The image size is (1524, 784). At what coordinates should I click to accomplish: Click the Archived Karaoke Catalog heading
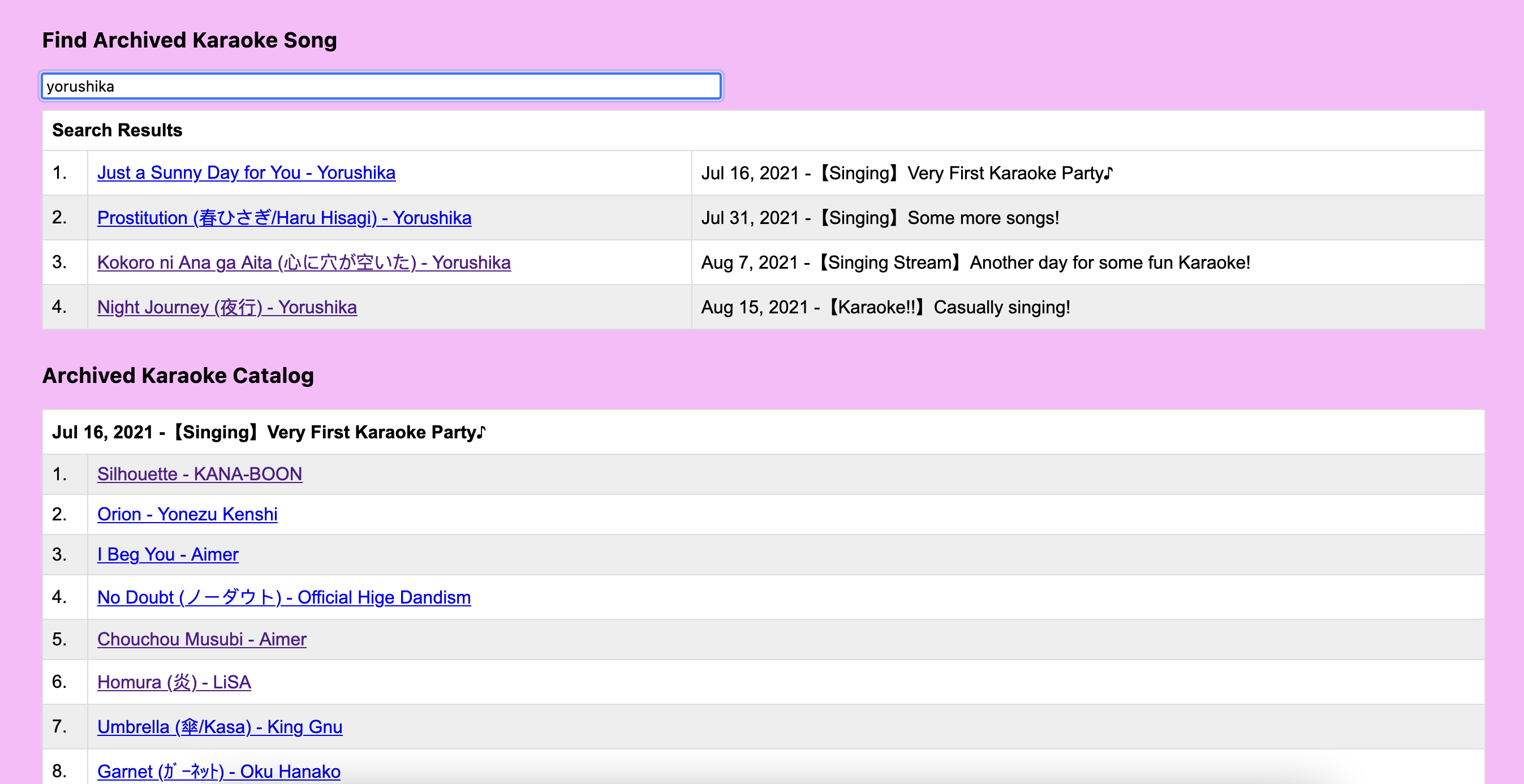(x=178, y=375)
